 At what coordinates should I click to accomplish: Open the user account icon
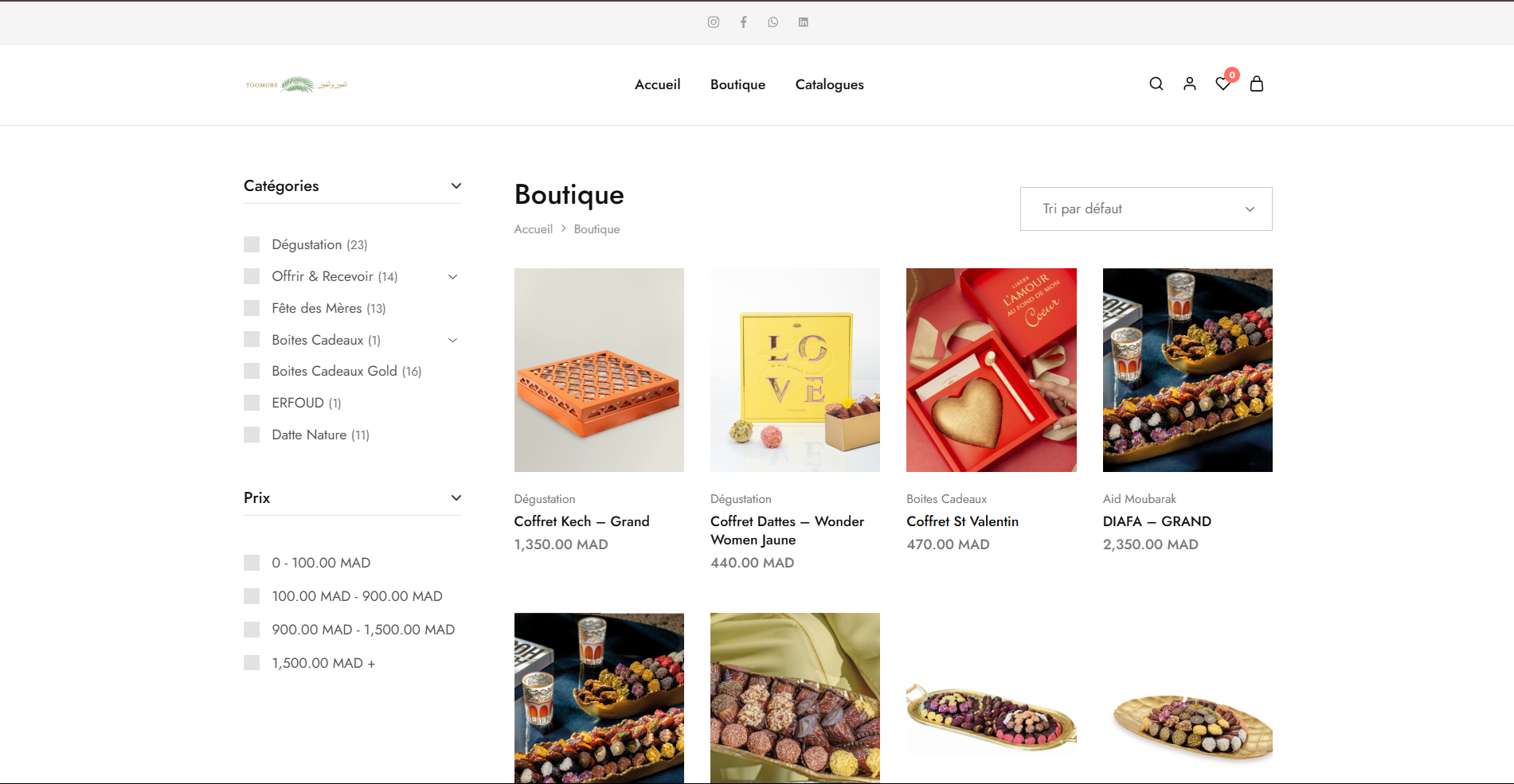click(1190, 84)
